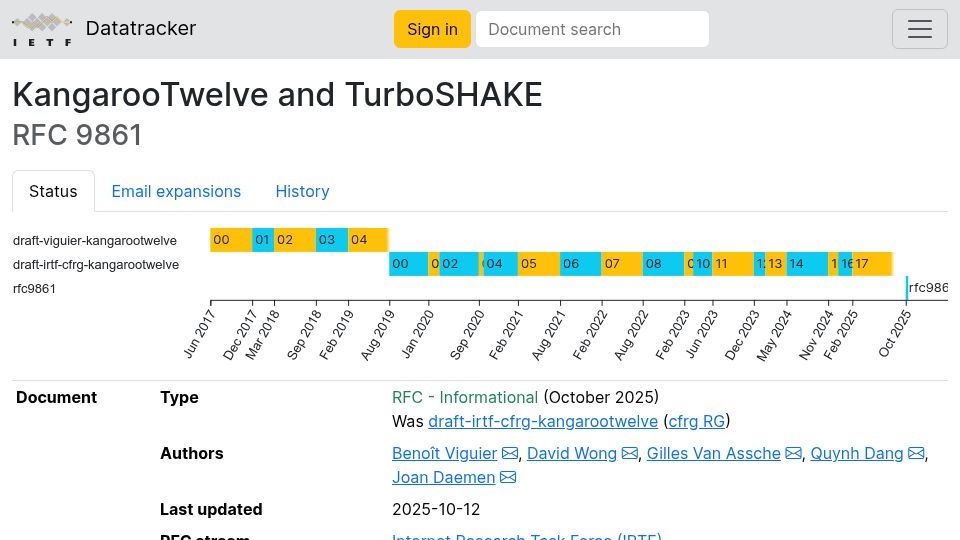The width and height of the screenshot is (960, 540).
Task: Select revision 04 of draft-irtf-cfrg-kangarootwelve
Action: click(501, 264)
